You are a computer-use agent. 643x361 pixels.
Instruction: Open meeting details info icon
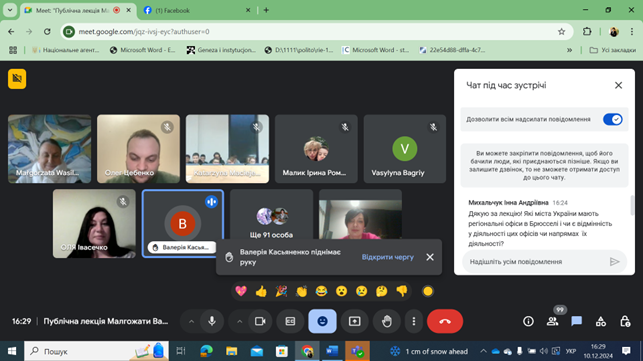[528, 321]
